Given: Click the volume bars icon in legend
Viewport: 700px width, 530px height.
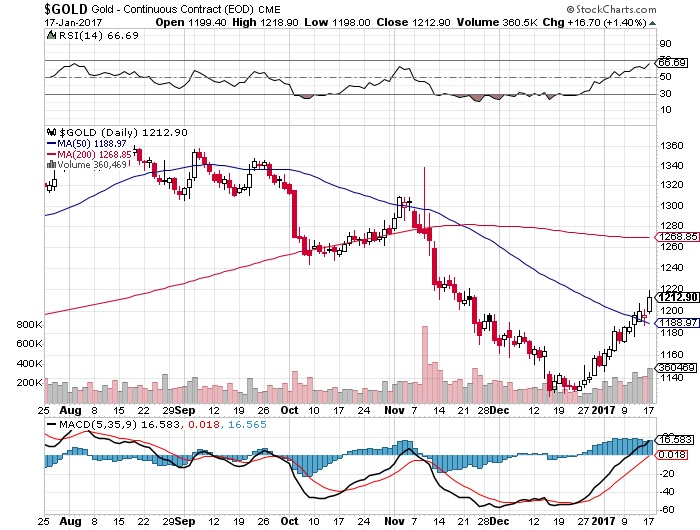Looking at the screenshot, I should 51,165.
